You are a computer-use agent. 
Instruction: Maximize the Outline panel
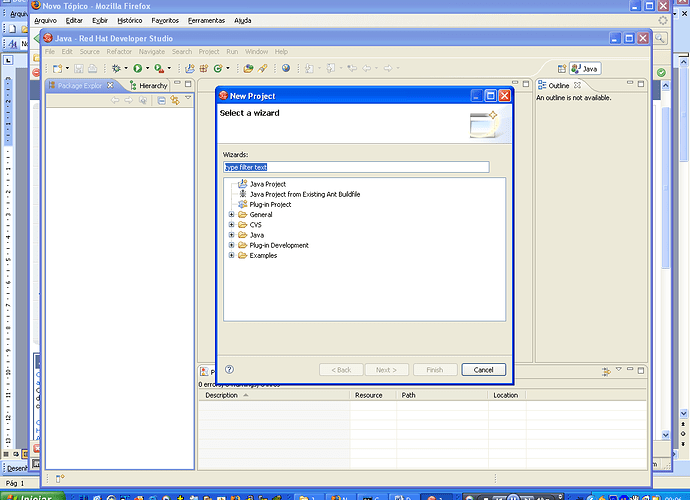pyautogui.click(x=641, y=84)
